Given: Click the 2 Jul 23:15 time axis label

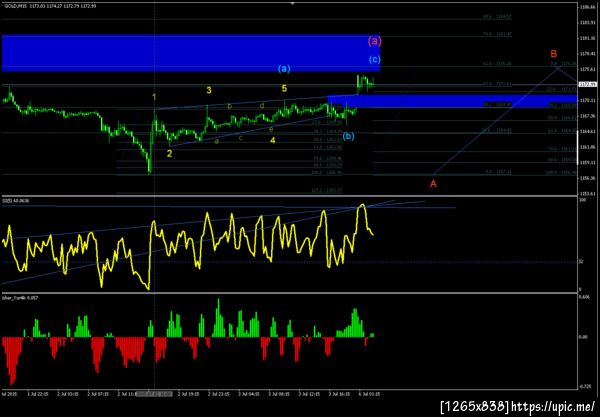Looking at the screenshot, I should [218, 393].
